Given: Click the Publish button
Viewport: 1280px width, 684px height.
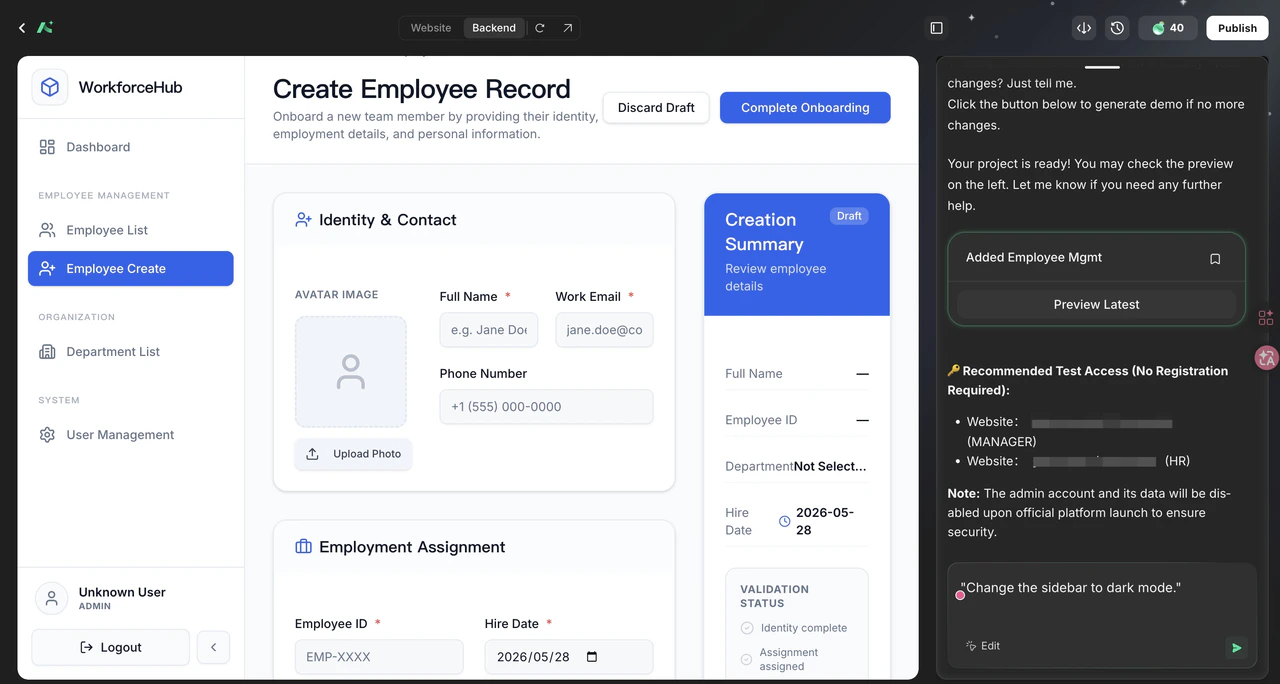Looking at the screenshot, I should point(1237,28).
